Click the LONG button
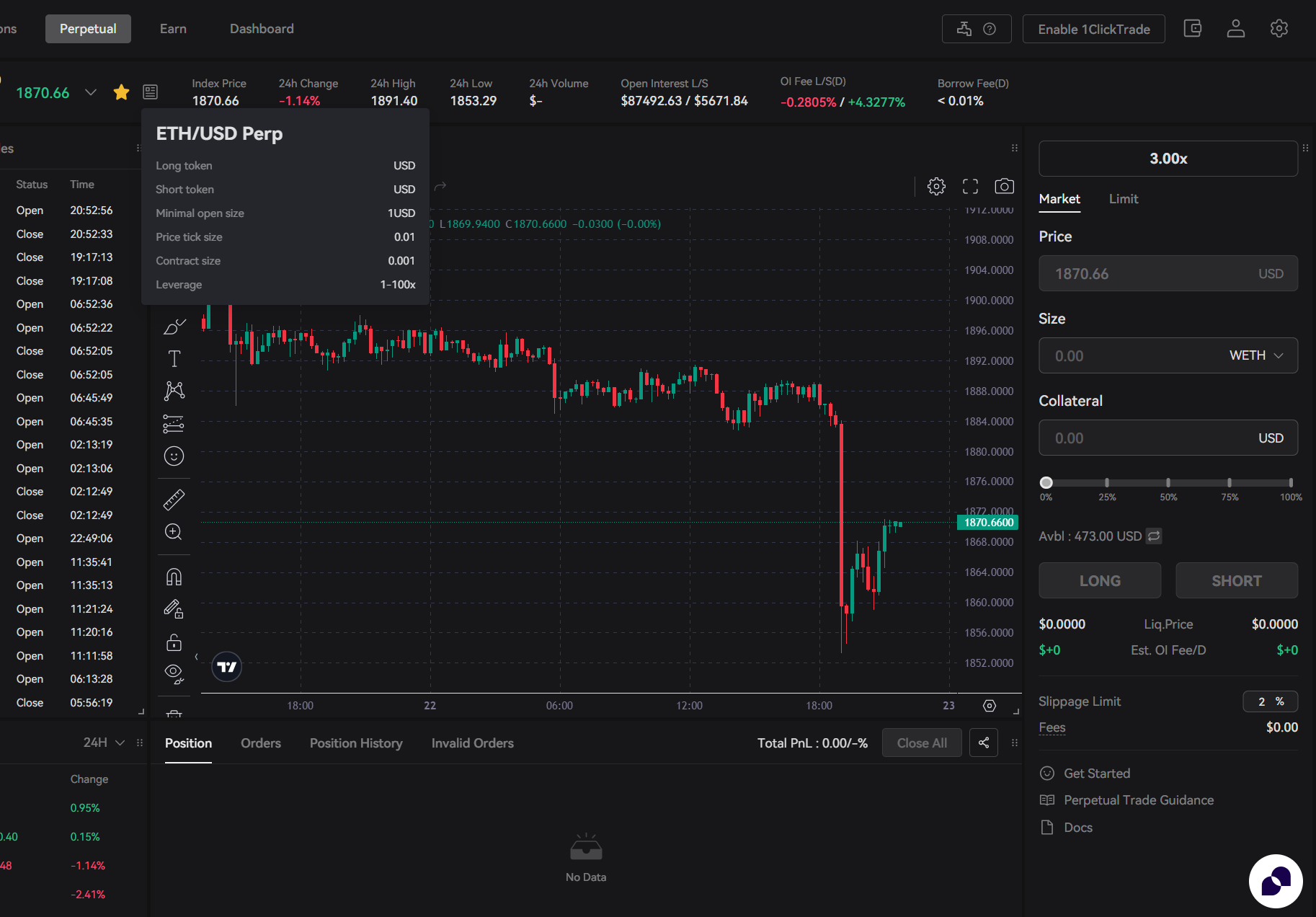Image resolution: width=1316 pixels, height=917 pixels. 1100,580
